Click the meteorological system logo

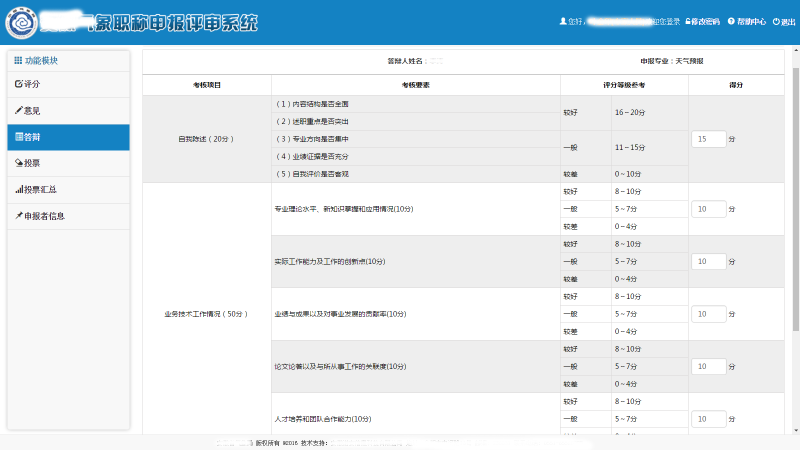pyautogui.click(x=22, y=21)
